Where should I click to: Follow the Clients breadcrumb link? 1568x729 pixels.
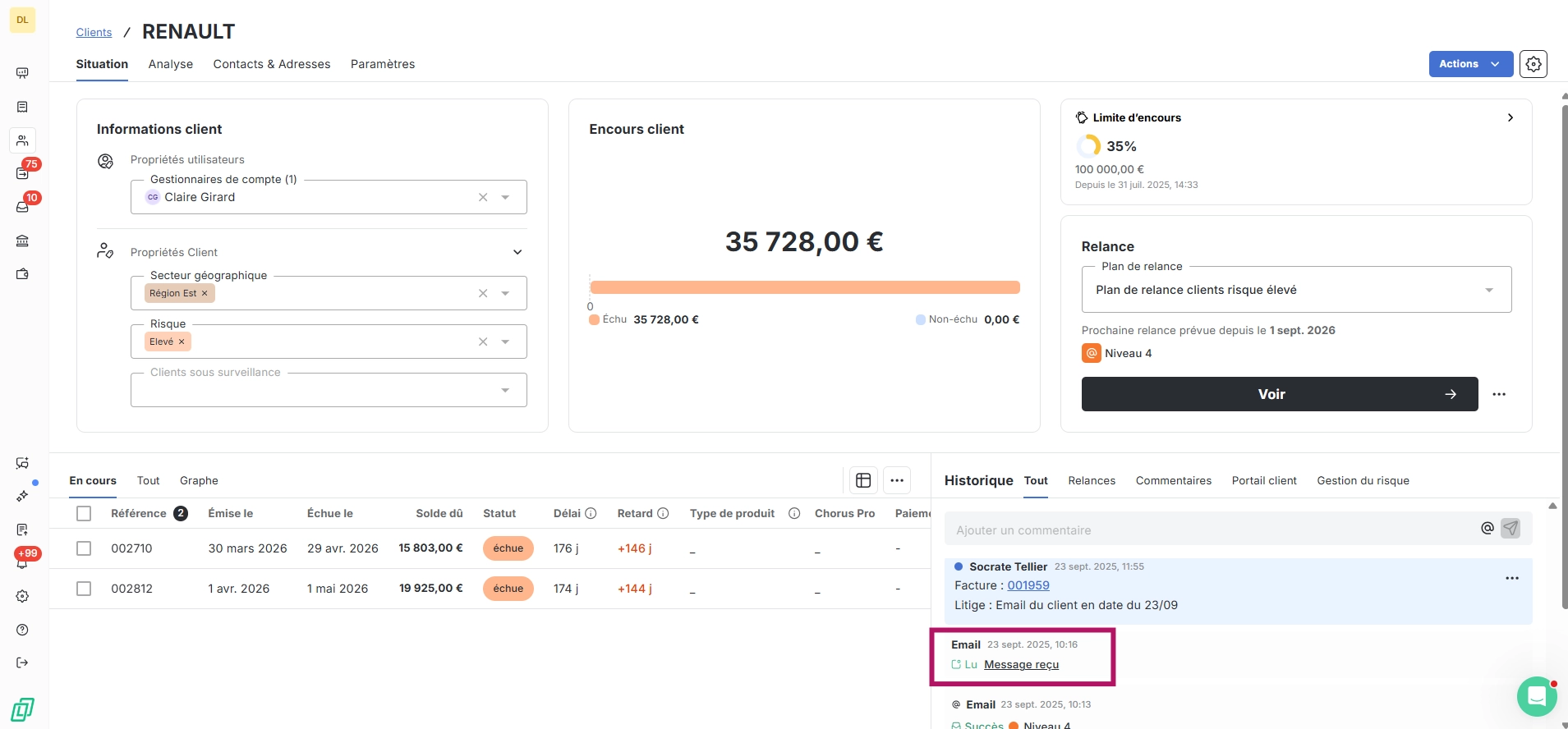point(94,32)
